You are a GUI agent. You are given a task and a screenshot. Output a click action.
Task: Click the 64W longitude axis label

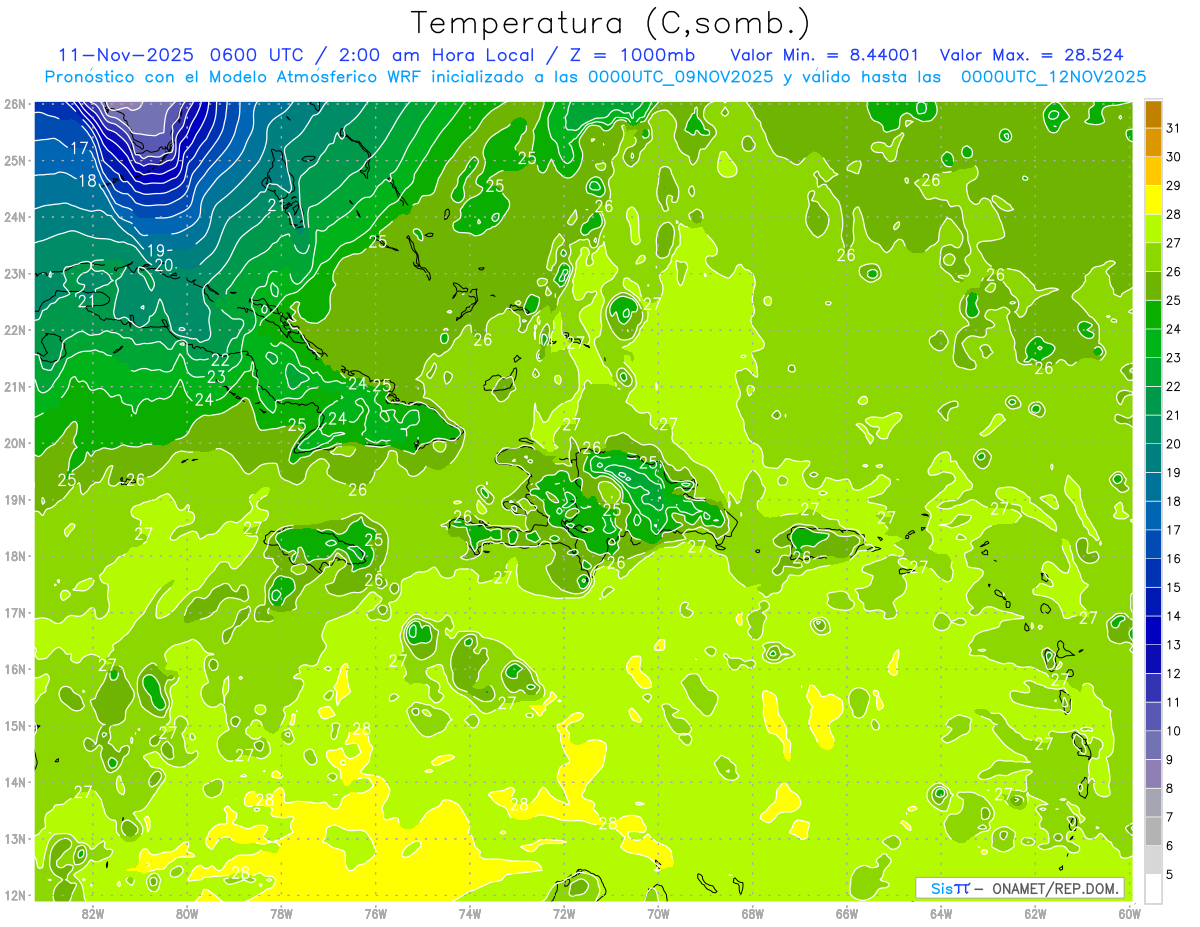point(941,913)
